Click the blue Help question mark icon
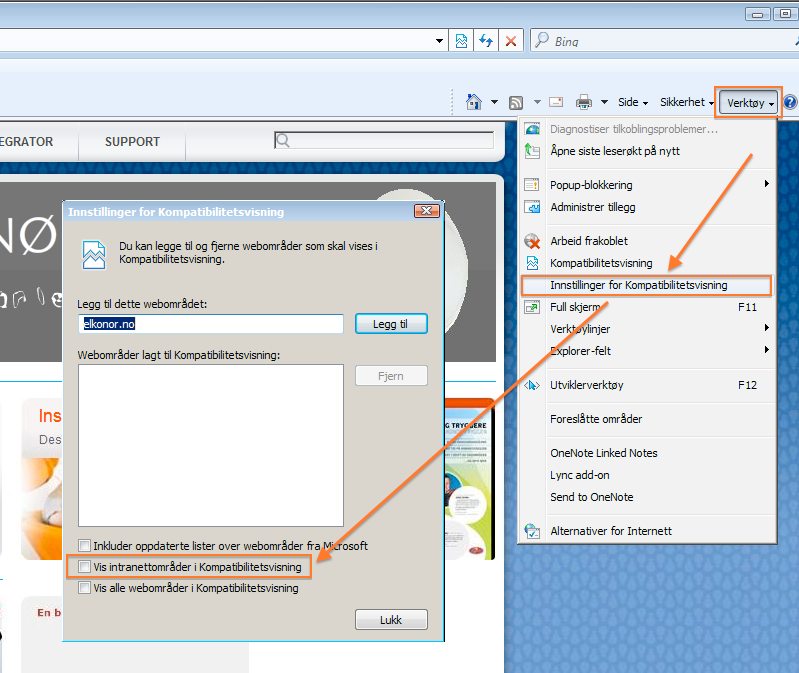 (790, 102)
